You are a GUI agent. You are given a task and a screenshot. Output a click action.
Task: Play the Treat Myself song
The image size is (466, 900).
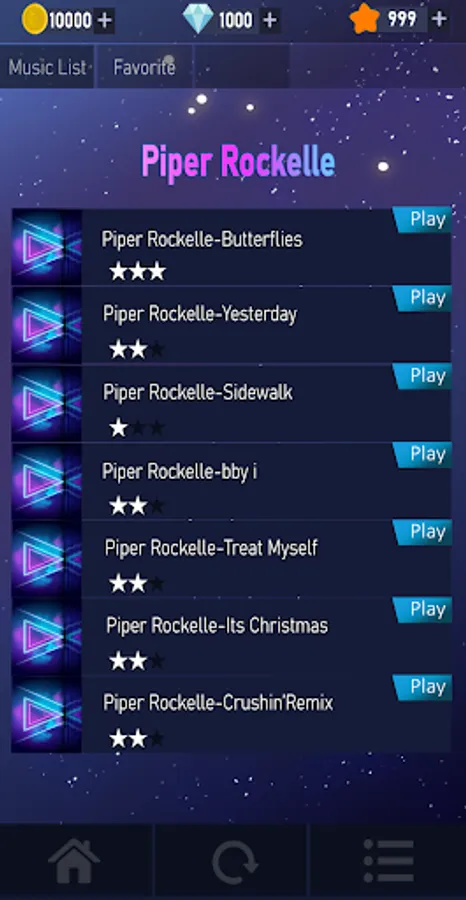click(424, 532)
